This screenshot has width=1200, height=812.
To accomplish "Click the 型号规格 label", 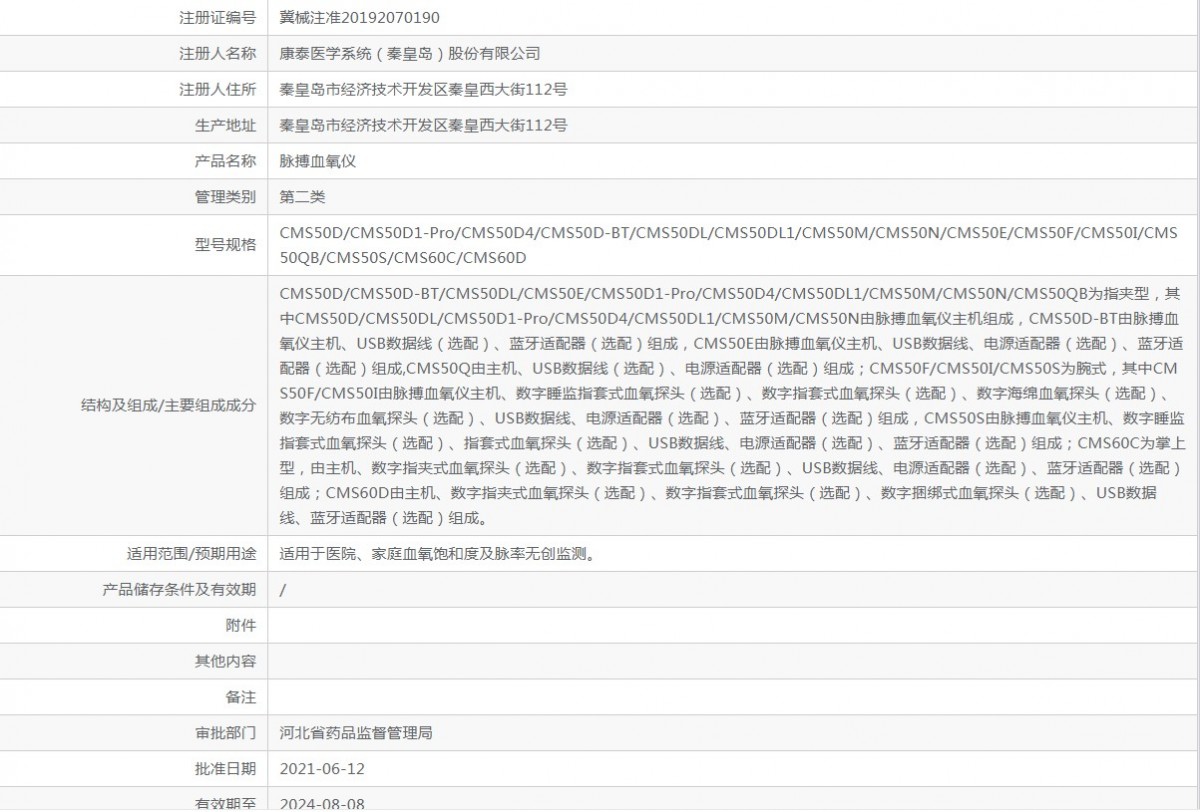I will [225, 245].
